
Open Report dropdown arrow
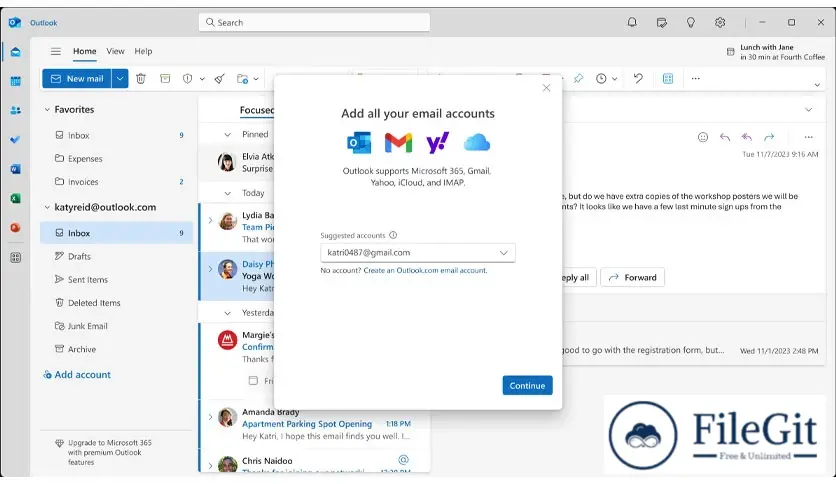202,79
